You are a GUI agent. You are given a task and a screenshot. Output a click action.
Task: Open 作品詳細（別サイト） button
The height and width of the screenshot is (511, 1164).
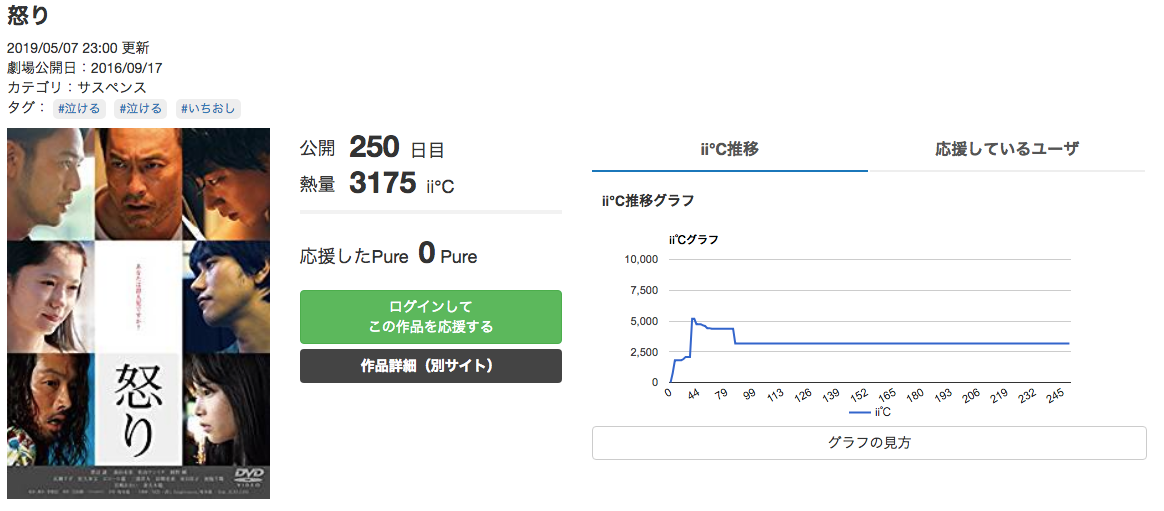[430, 366]
